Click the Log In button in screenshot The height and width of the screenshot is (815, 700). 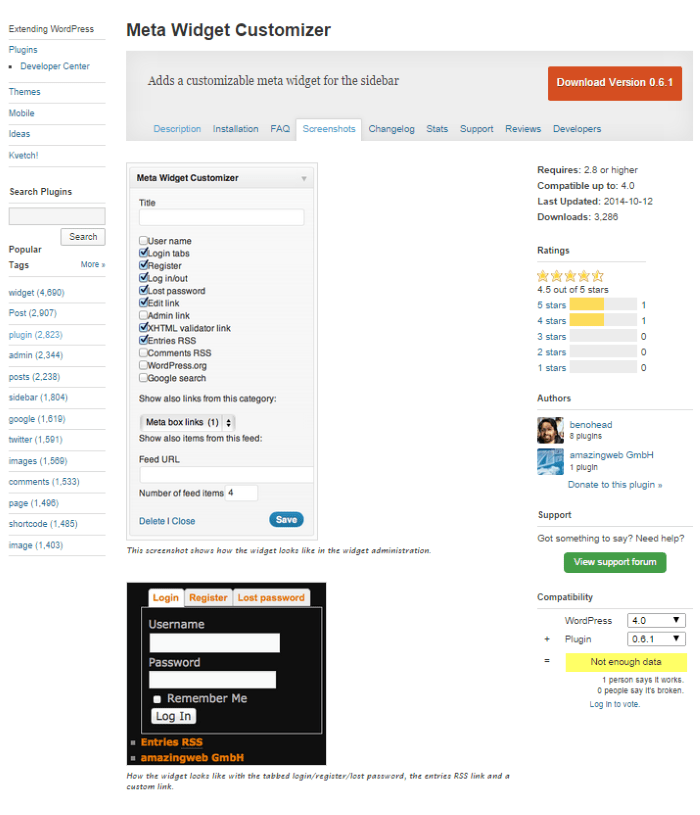tap(174, 716)
